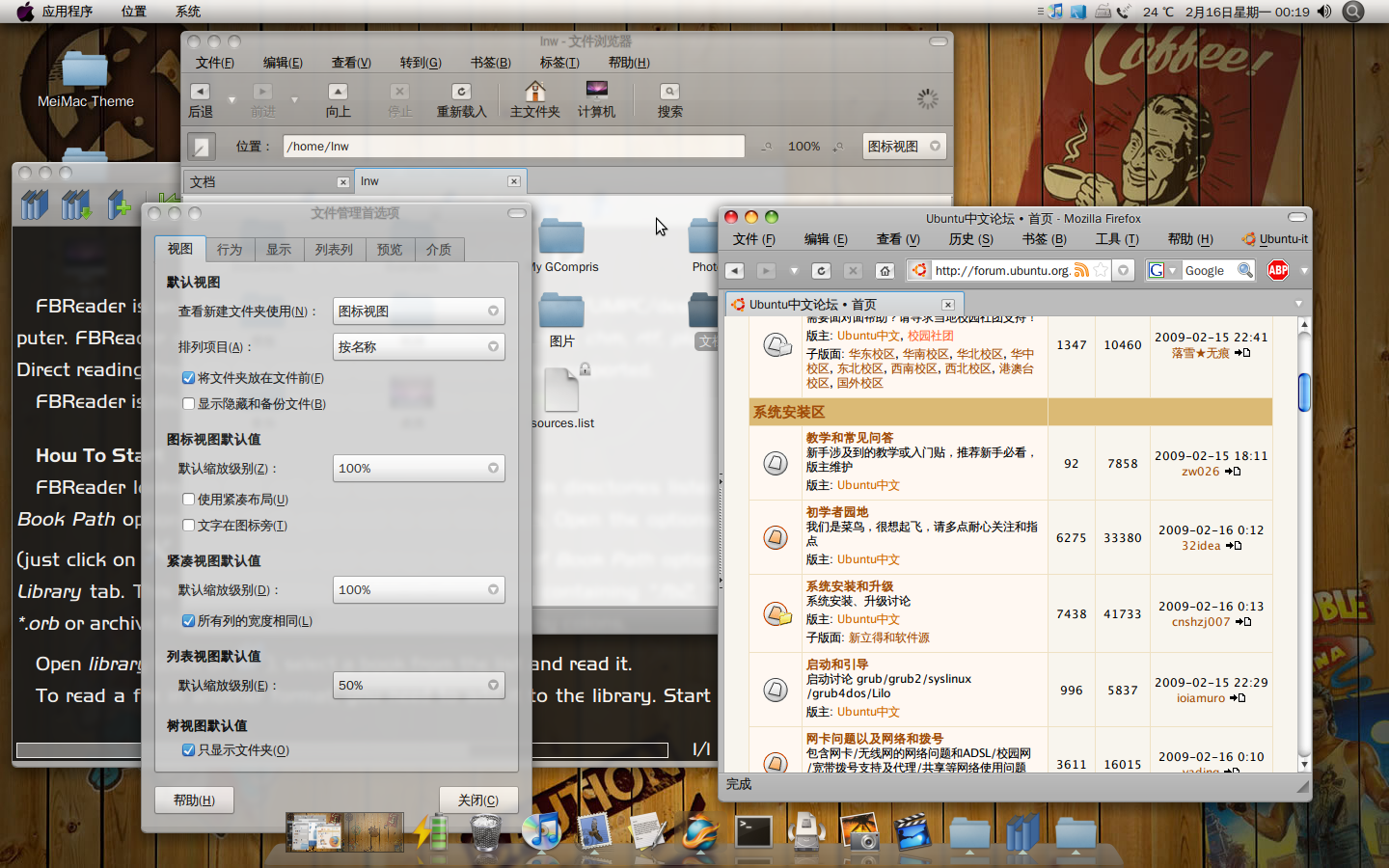Click RSS feed icon in Firefox address bar

pos(1081,271)
